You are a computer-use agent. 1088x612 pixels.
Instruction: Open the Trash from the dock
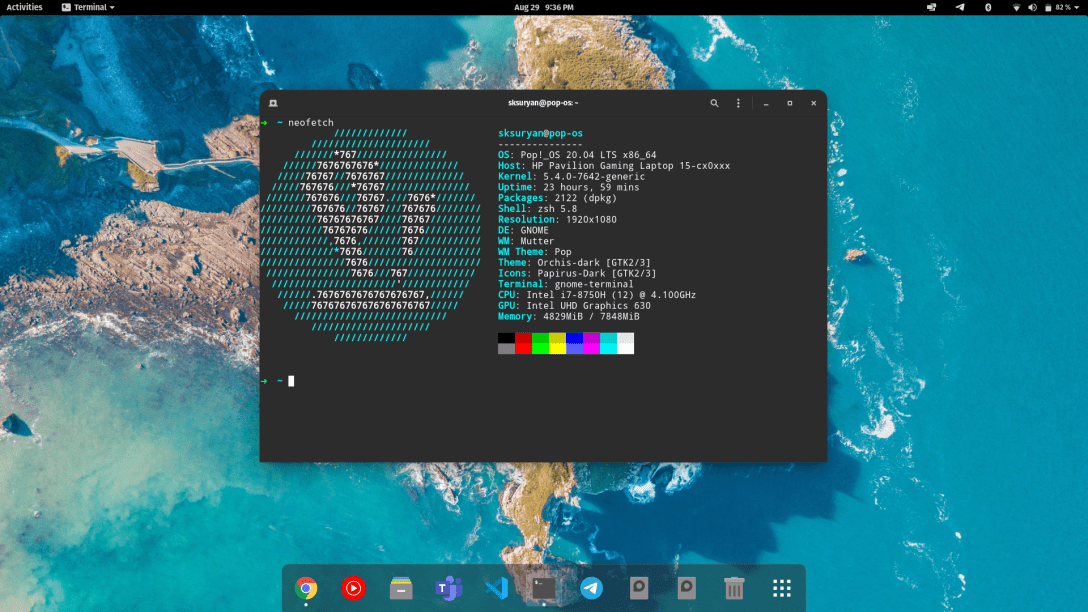[x=734, y=588]
